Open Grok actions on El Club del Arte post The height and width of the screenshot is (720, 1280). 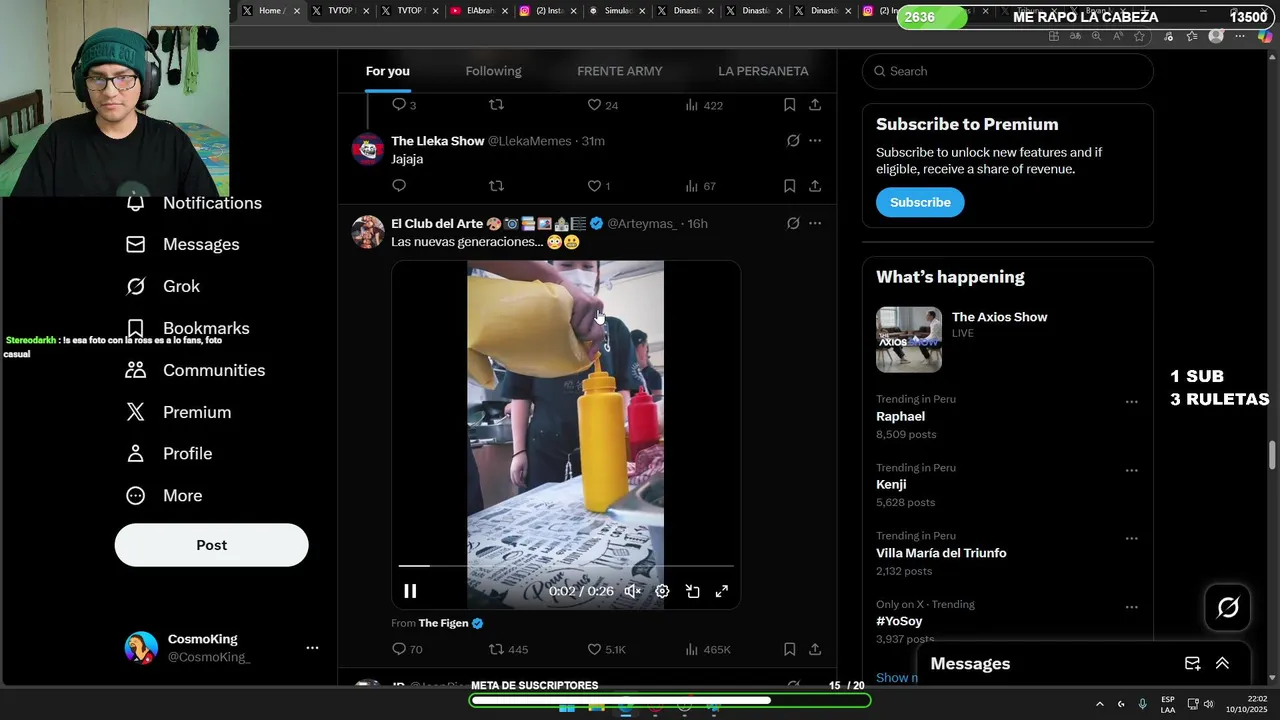coord(793,224)
